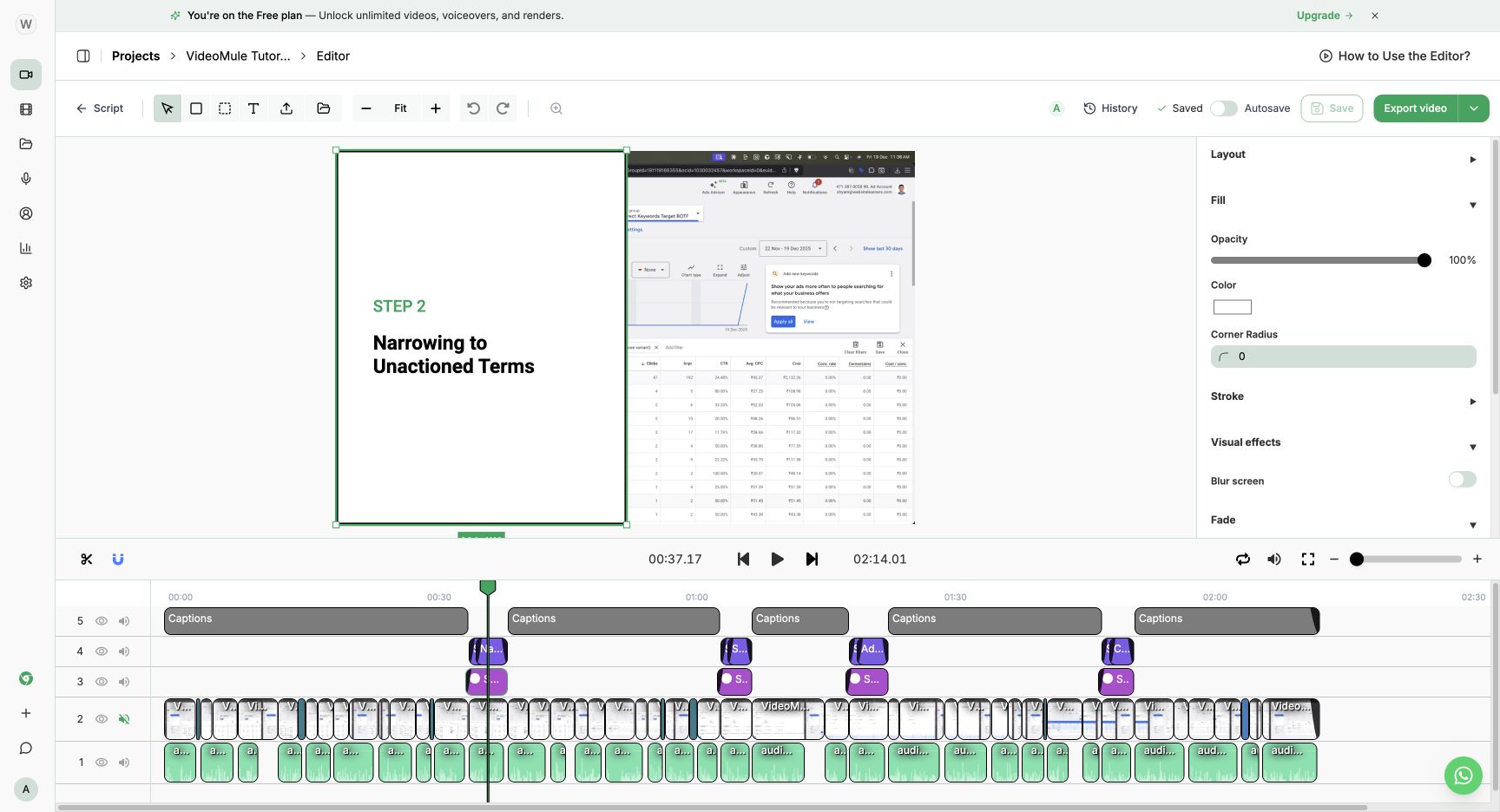Toggle the magnet snapping icon

(118, 560)
